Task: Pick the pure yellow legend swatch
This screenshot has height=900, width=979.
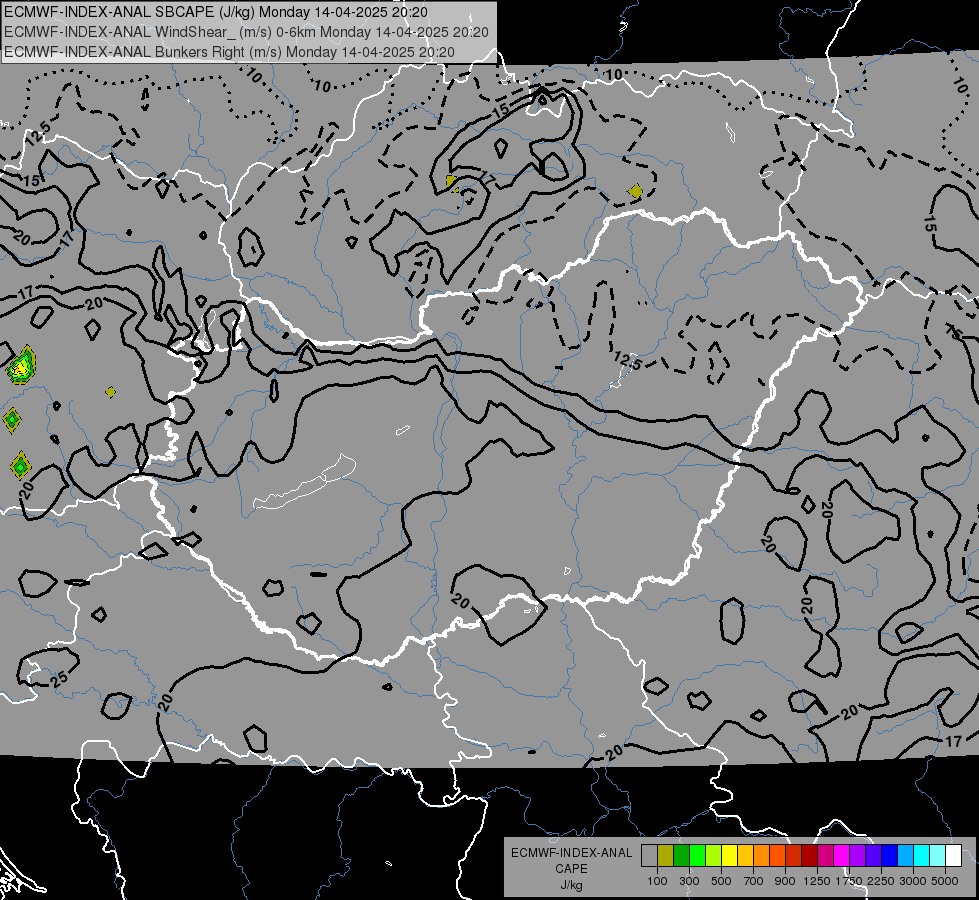Action: [x=729, y=856]
